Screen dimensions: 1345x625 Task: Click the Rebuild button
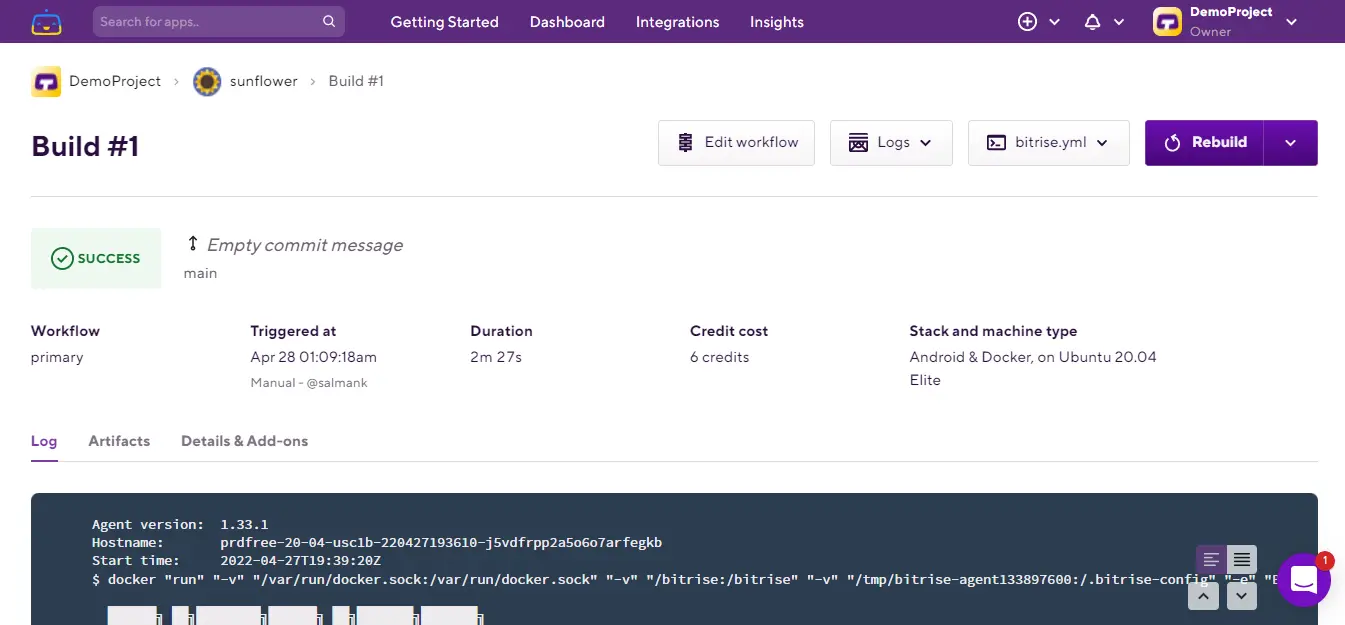[x=1204, y=143]
